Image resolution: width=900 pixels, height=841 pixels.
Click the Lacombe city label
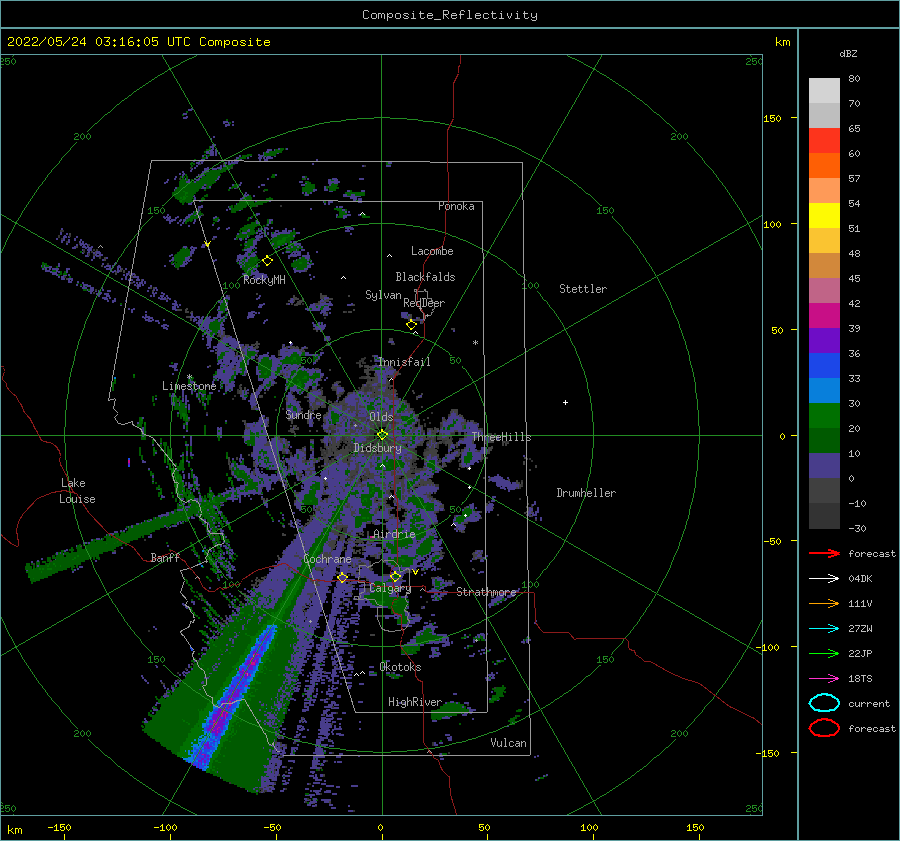pyautogui.click(x=432, y=251)
